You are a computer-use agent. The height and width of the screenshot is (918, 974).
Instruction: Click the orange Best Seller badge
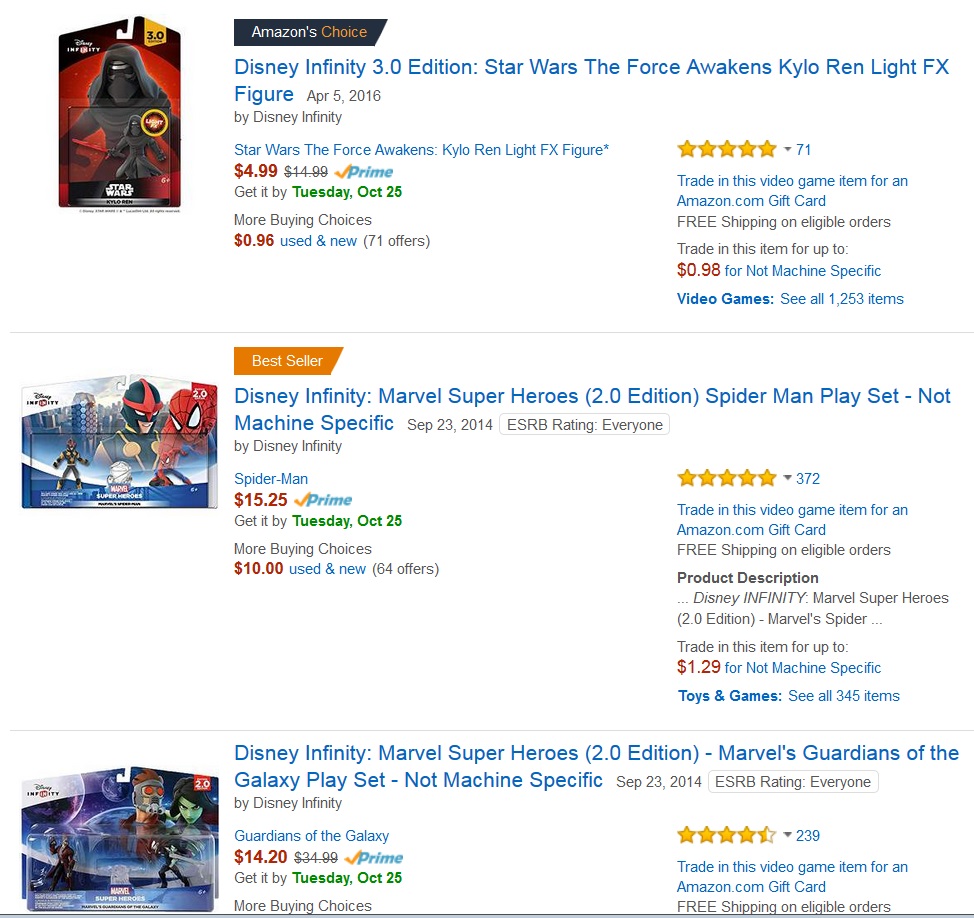tap(287, 361)
